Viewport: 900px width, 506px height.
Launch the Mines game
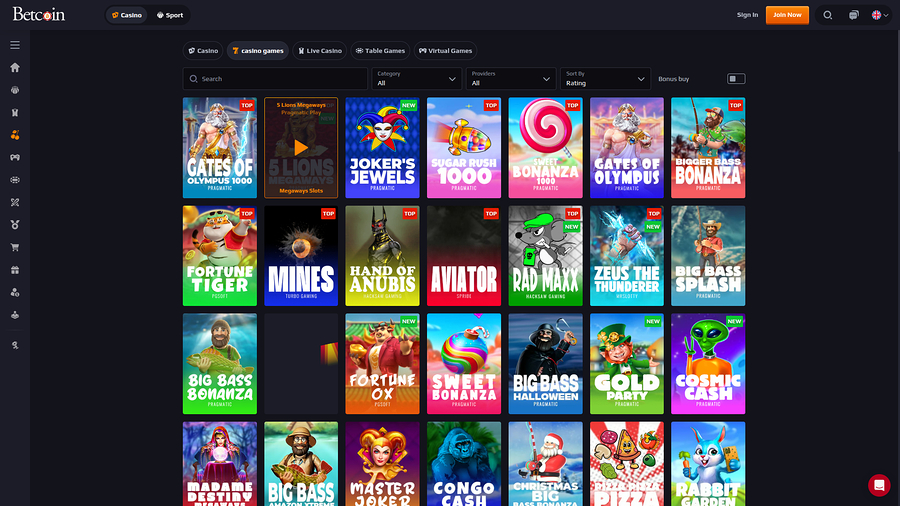tap(301, 256)
